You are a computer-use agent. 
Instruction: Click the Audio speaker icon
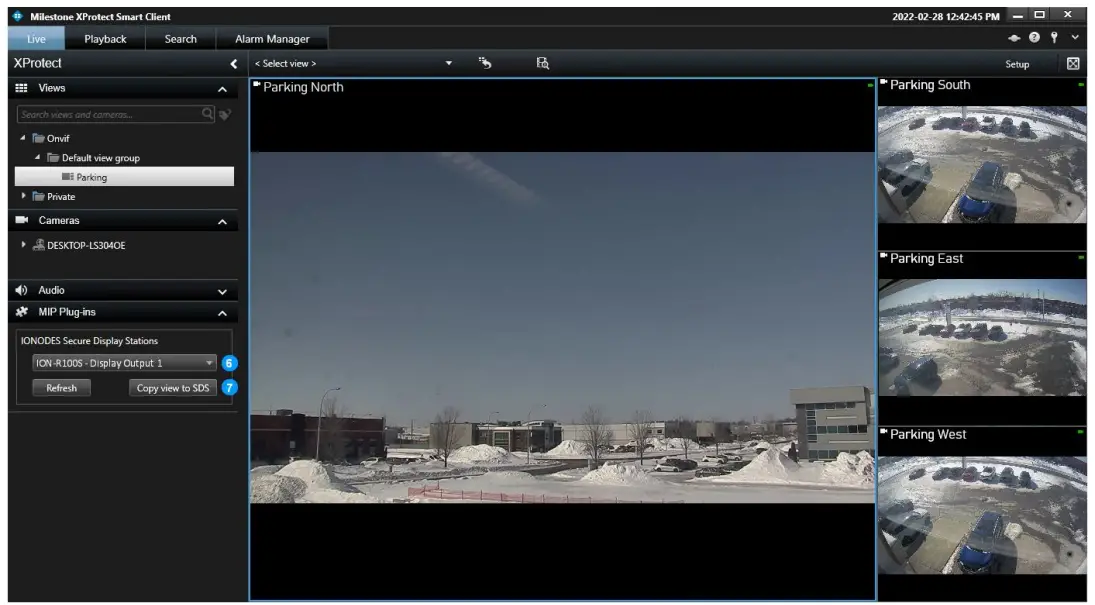tap(22, 290)
